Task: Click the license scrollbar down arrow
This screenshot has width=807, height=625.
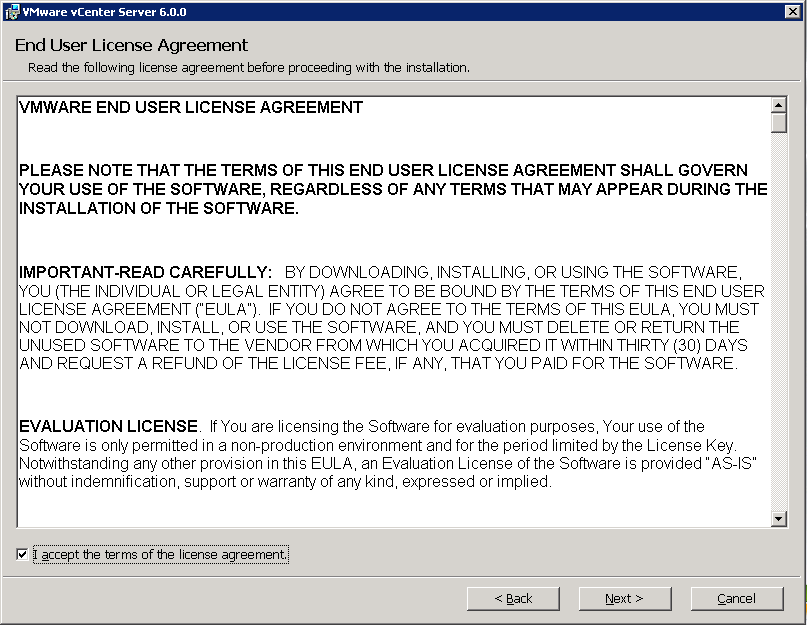Action: pos(779,518)
